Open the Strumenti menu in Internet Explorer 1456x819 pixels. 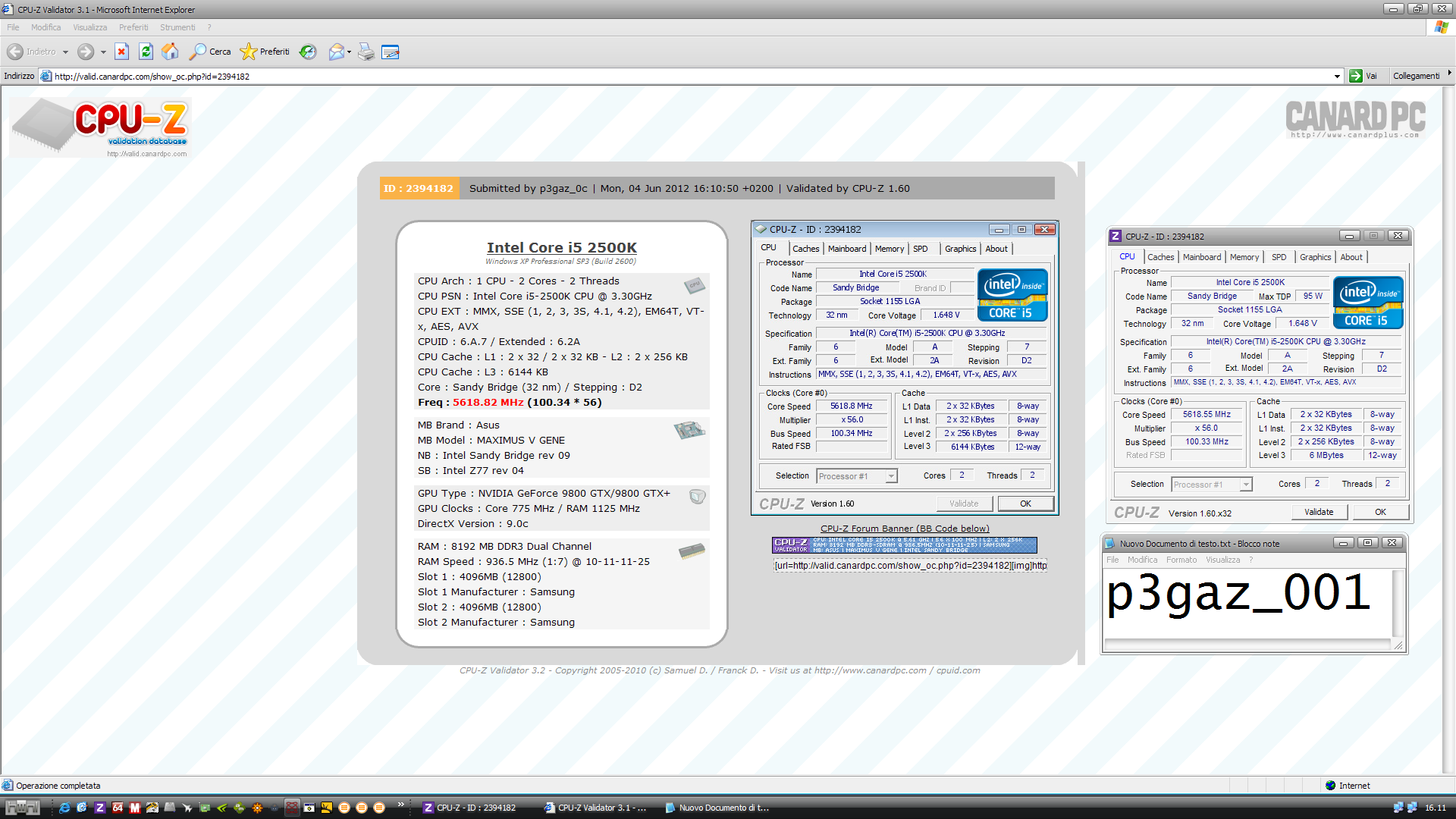[177, 27]
